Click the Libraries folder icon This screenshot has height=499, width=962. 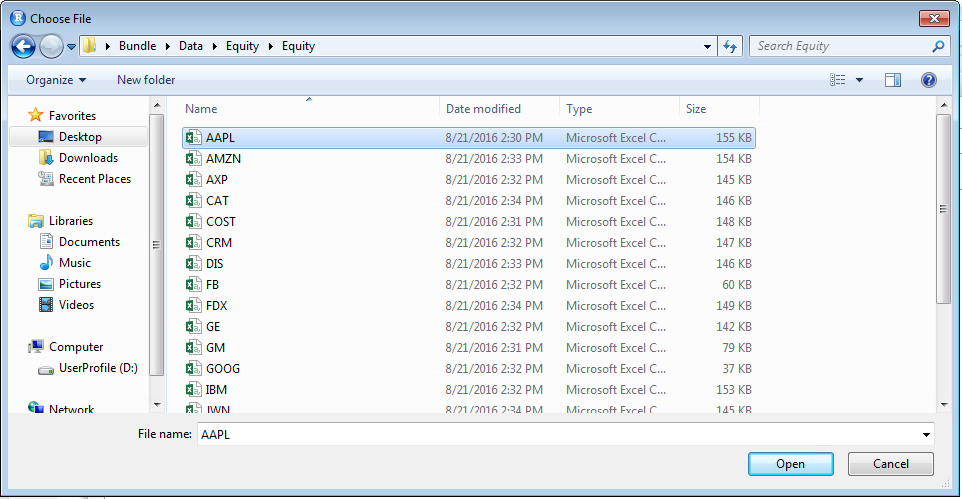(x=36, y=221)
